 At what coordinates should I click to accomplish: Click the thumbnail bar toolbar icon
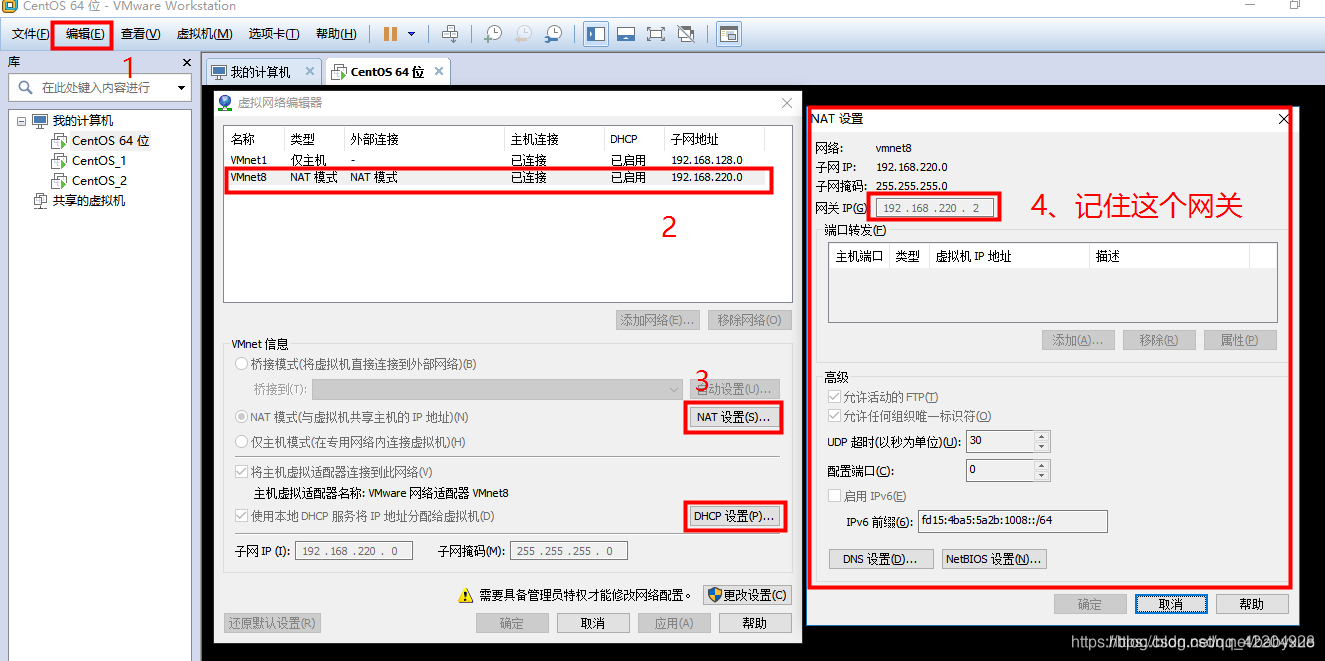point(626,34)
